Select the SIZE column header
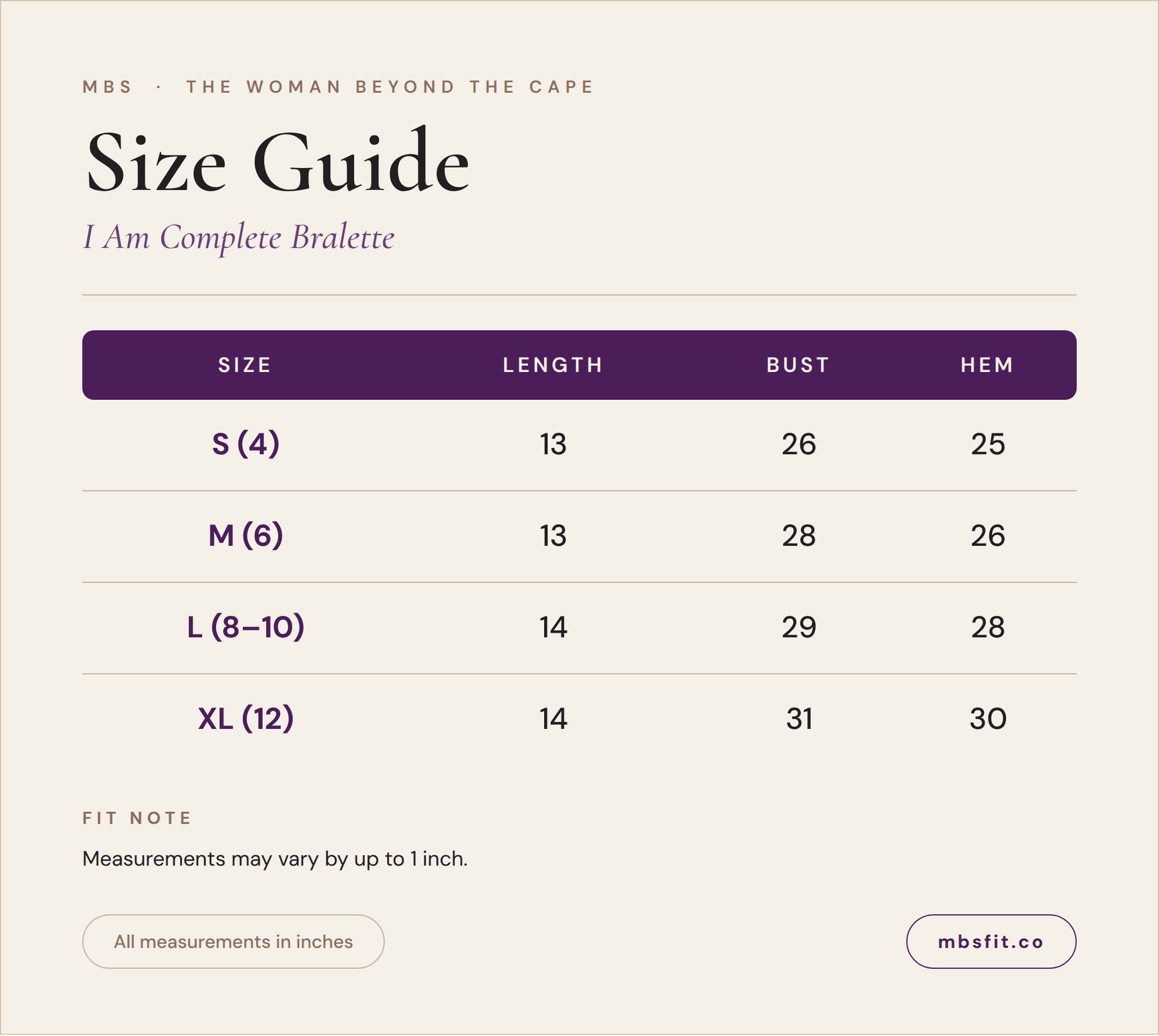Viewport: 1159px width, 1036px height. (245, 365)
